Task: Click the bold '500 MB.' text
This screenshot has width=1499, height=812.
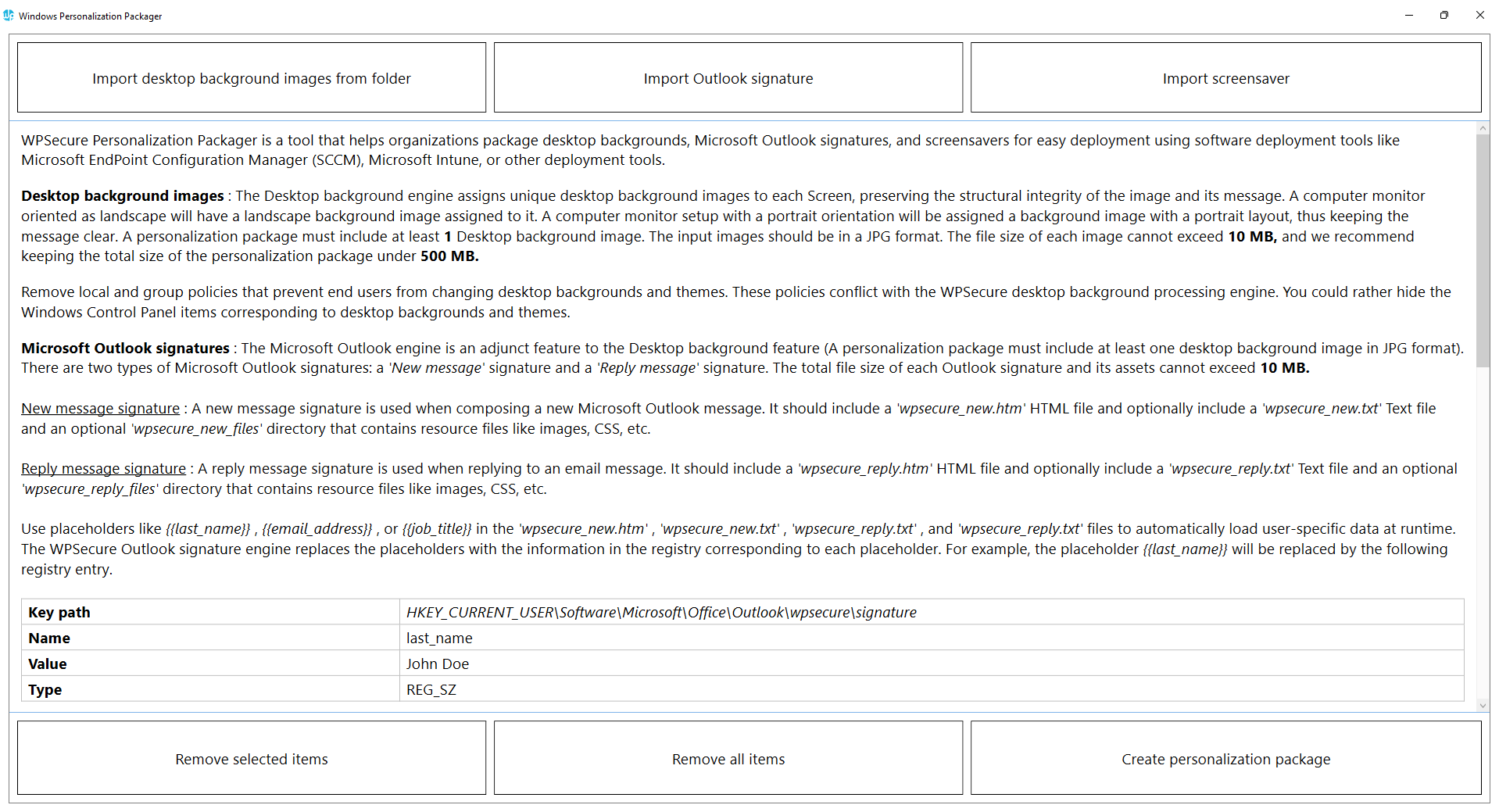Action: (x=449, y=256)
